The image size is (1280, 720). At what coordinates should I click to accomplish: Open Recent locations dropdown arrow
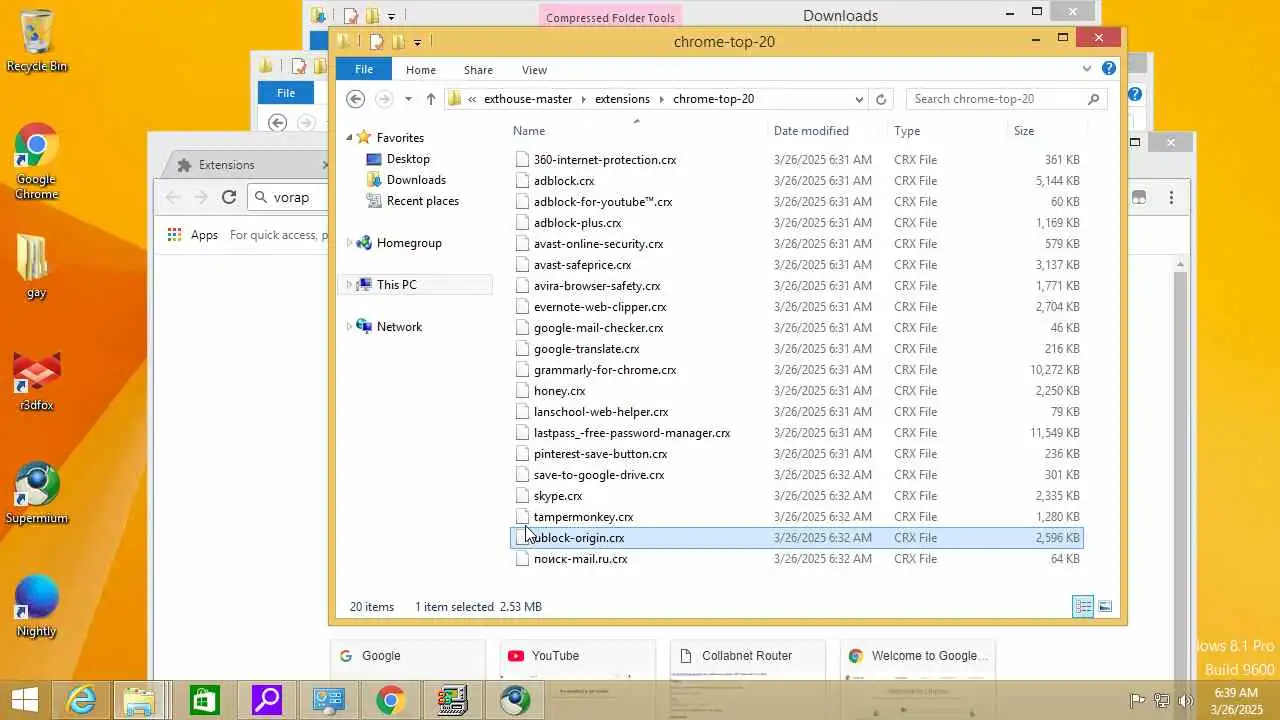pyautogui.click(x=408, y=99)
